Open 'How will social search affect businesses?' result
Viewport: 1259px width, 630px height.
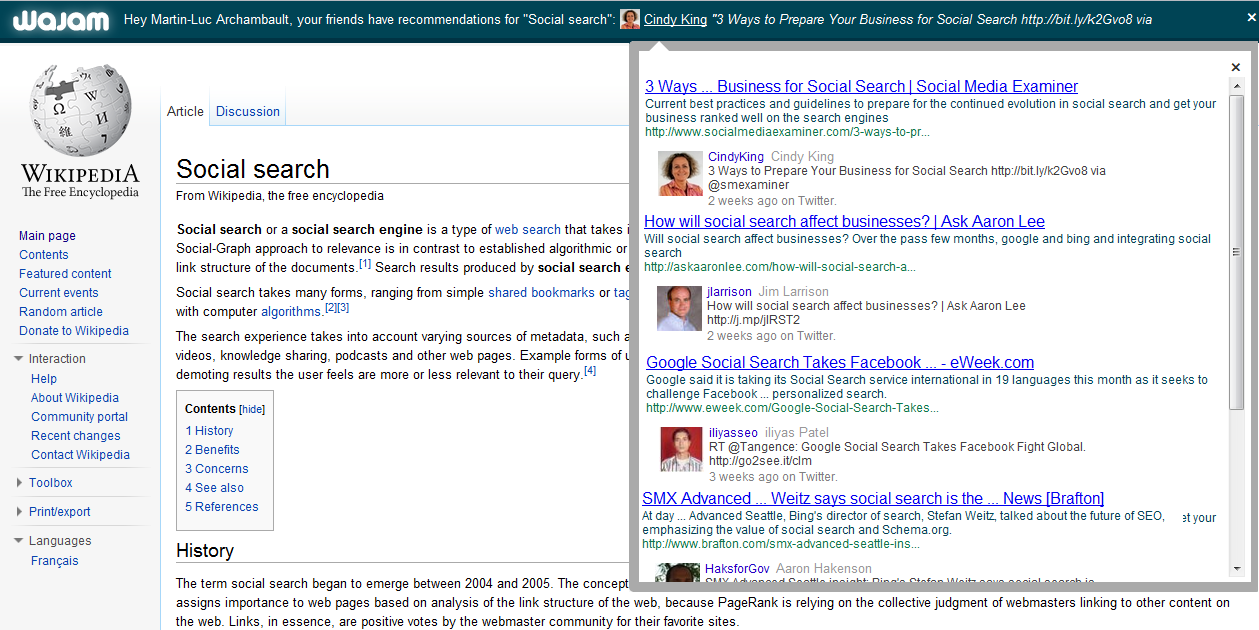tap(844, 222)
